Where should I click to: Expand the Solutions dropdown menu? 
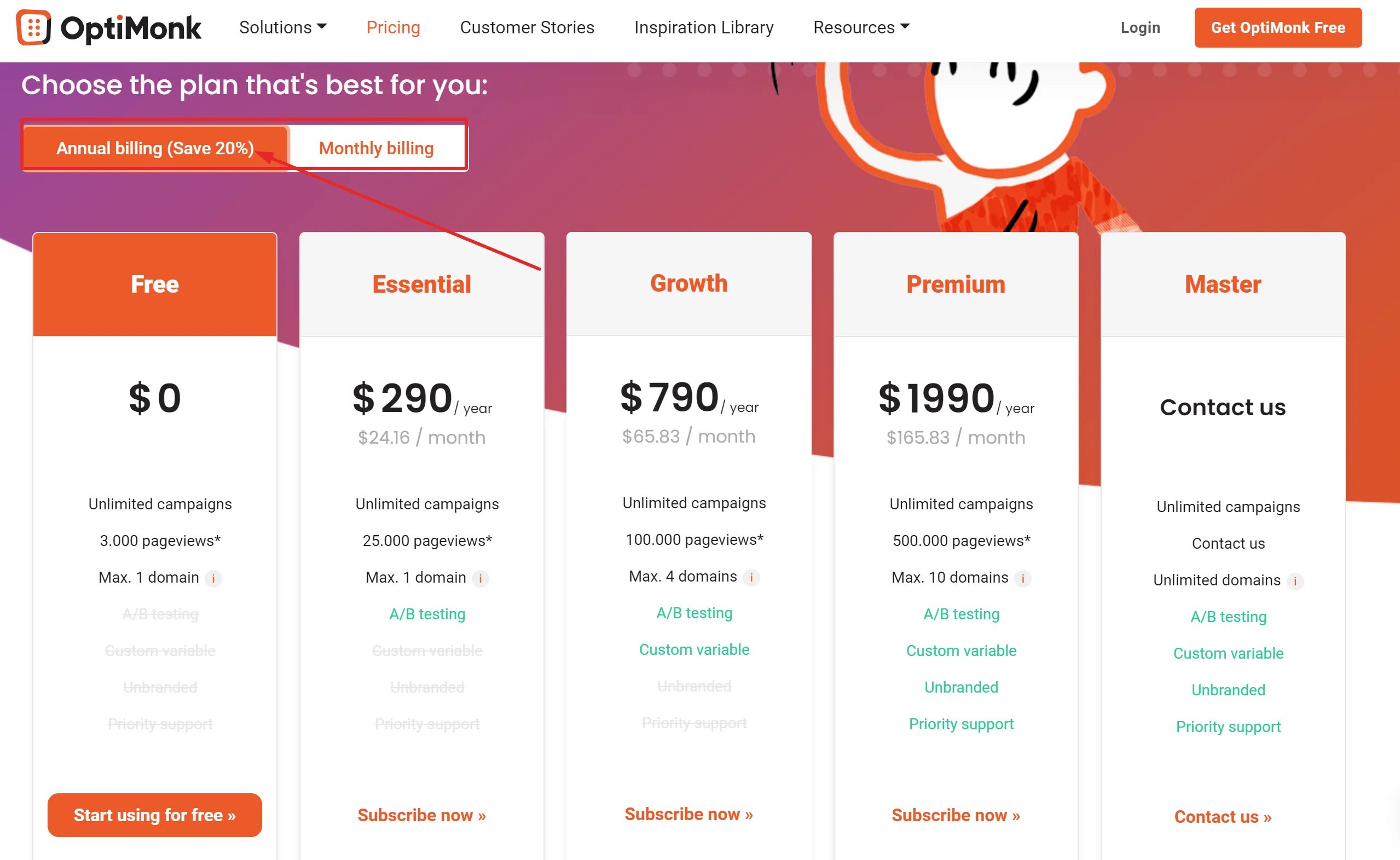[x=283, y=27]
